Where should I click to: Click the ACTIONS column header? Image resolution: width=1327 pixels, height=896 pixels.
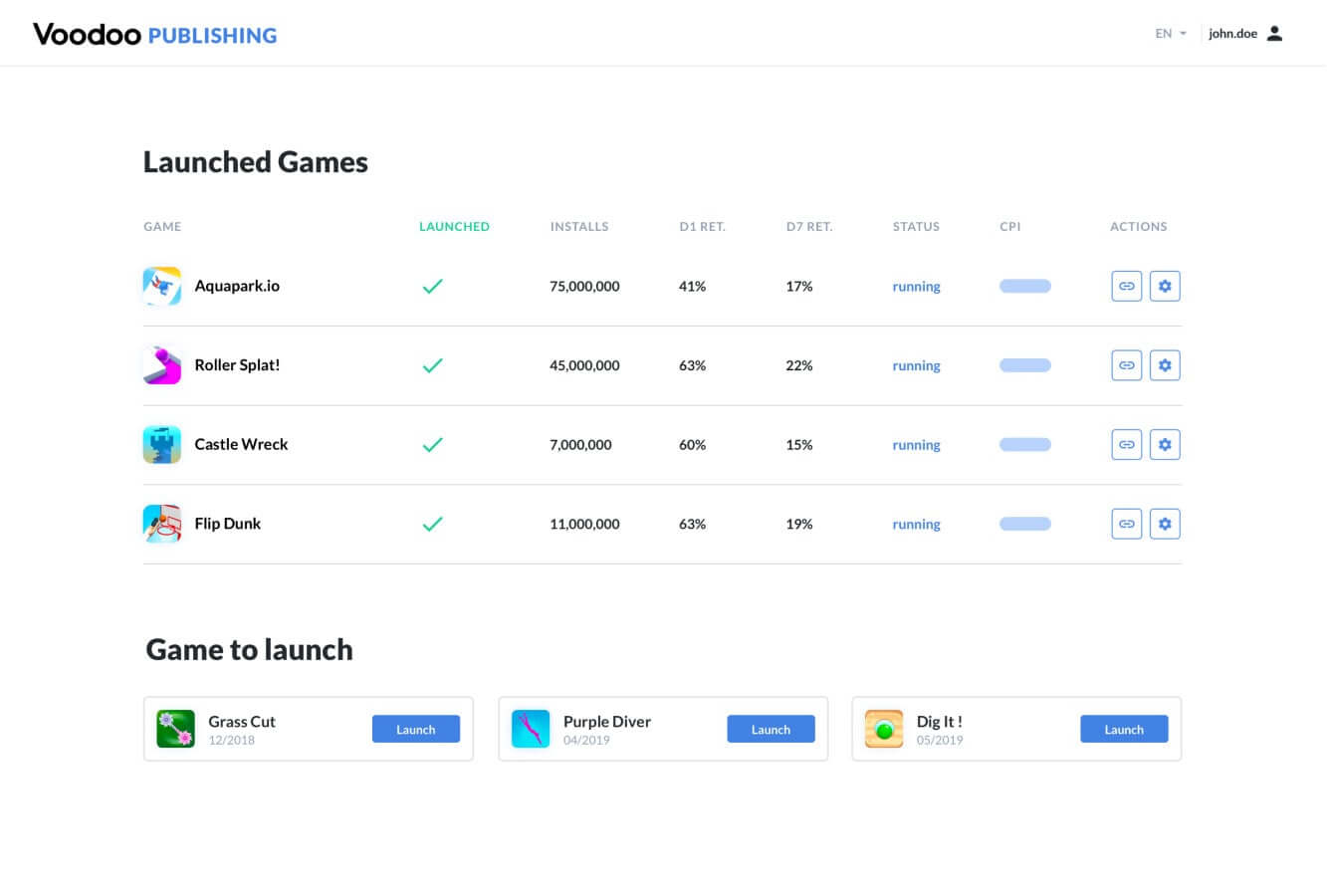(1139, 227)
